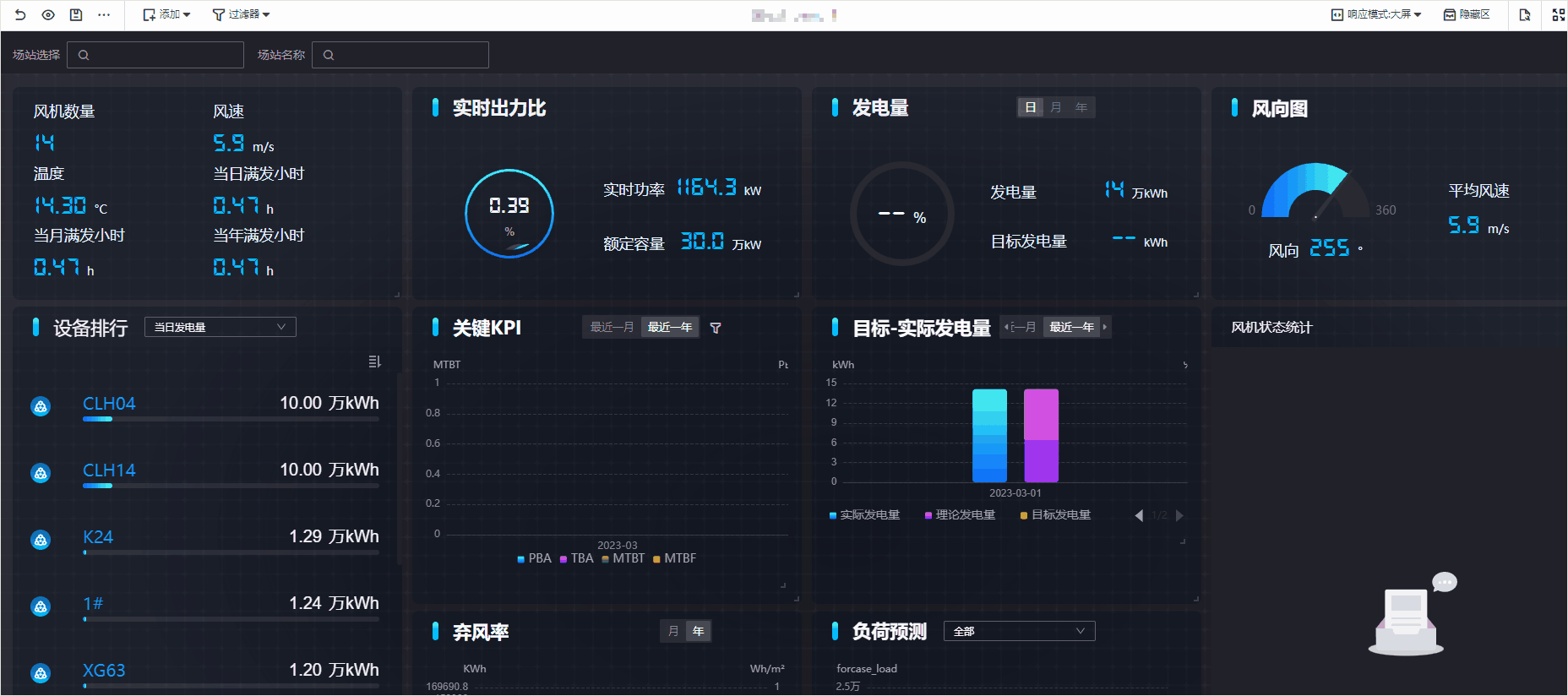
Task: Select 最近一月 tab in 关键KPI
Action: click(612, 327)
